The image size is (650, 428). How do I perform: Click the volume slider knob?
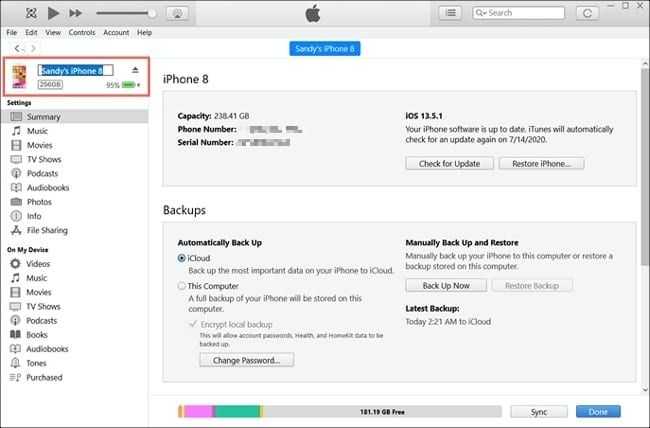coord(152,13)
